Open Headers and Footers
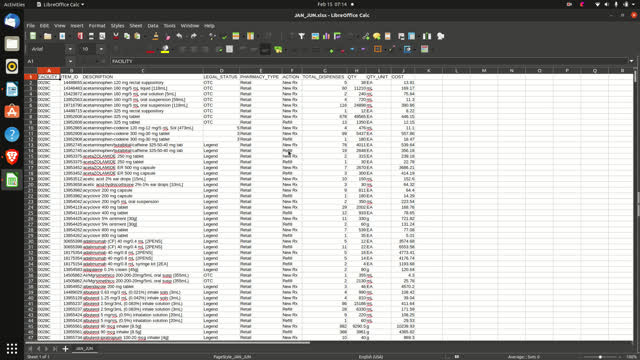This screenshot has width=640, height=360. [388, 36]
